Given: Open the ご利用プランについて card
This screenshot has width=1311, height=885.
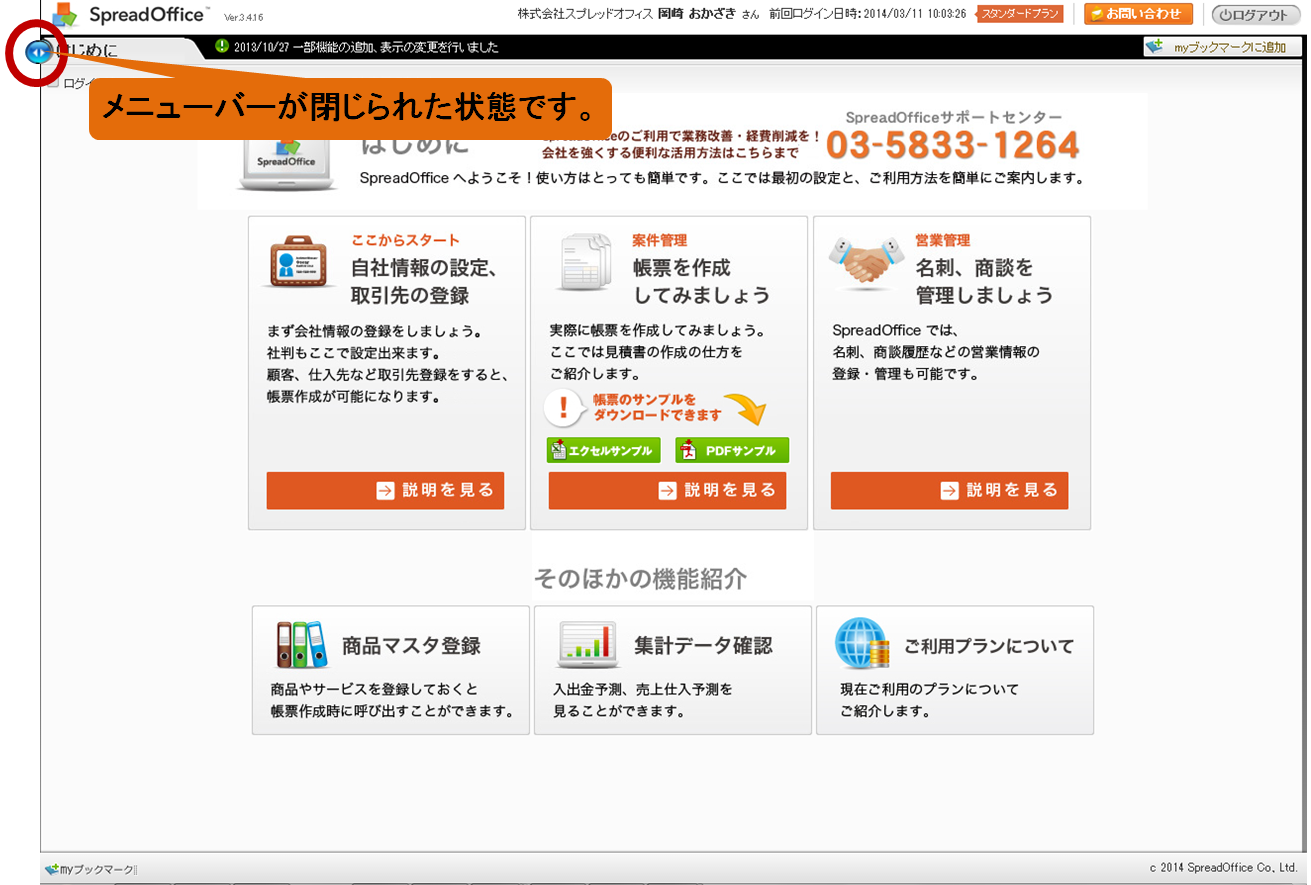Looking at the screenshot, I should tap(955, 670).
